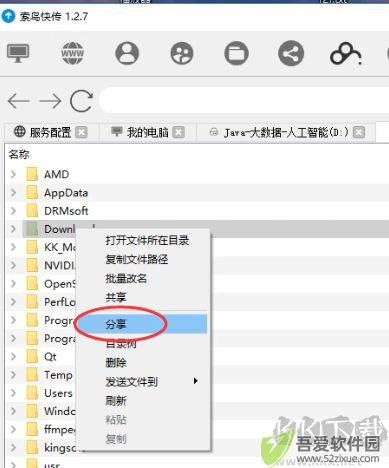Expand the Temp folder
Image resolution: width=389 pixels, height=468 pixels.
tap(13, 375)
